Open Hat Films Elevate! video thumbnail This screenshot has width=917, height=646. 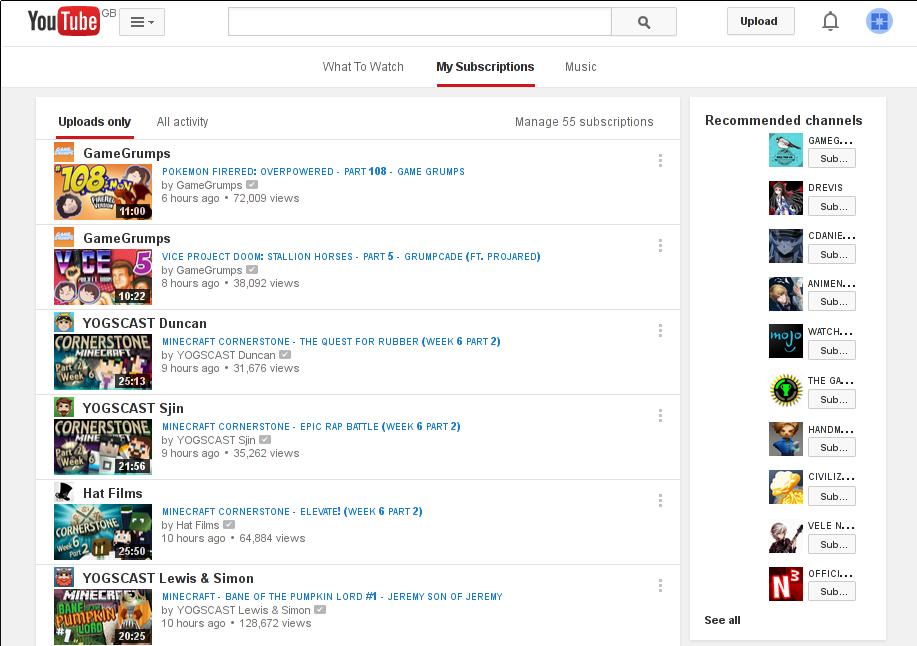coord(103,532)
